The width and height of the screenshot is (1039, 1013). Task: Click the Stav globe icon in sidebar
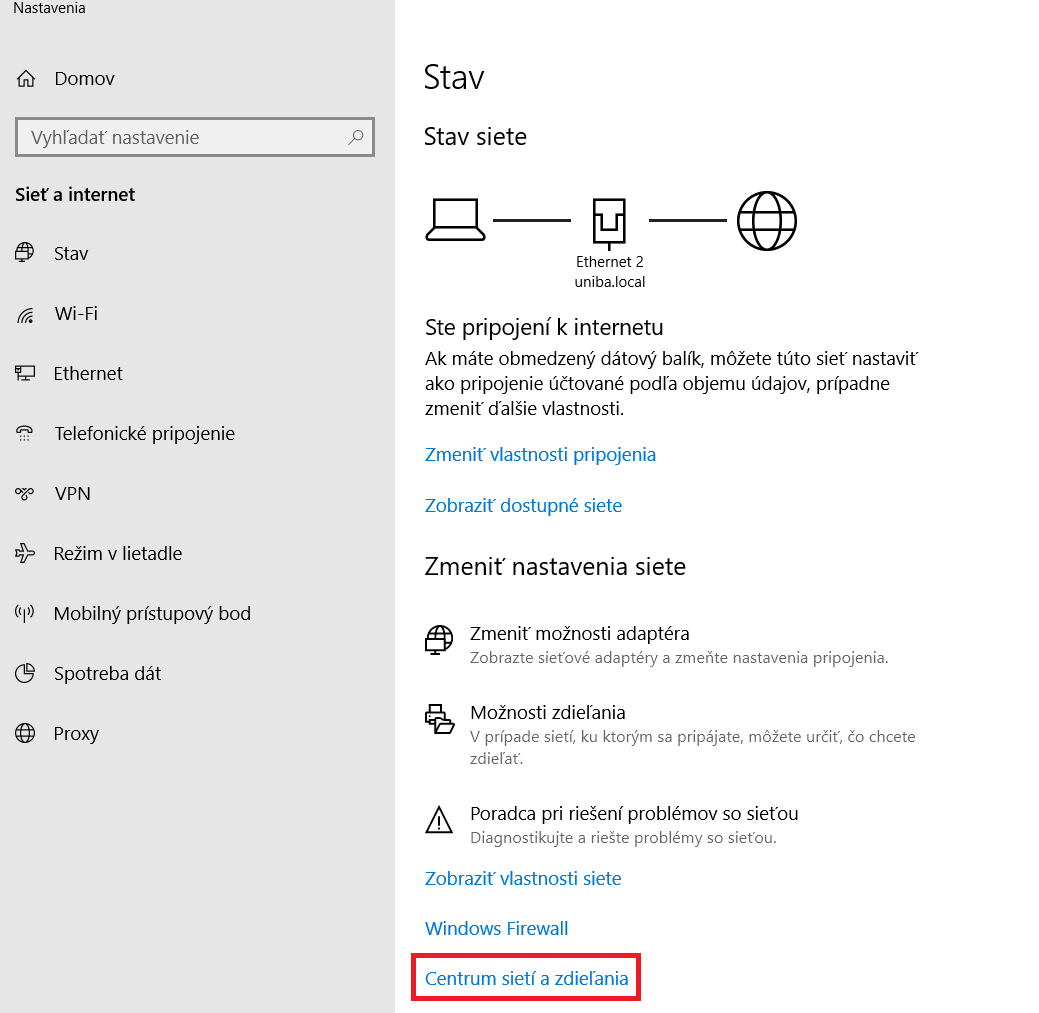click(x=25, y=254)
